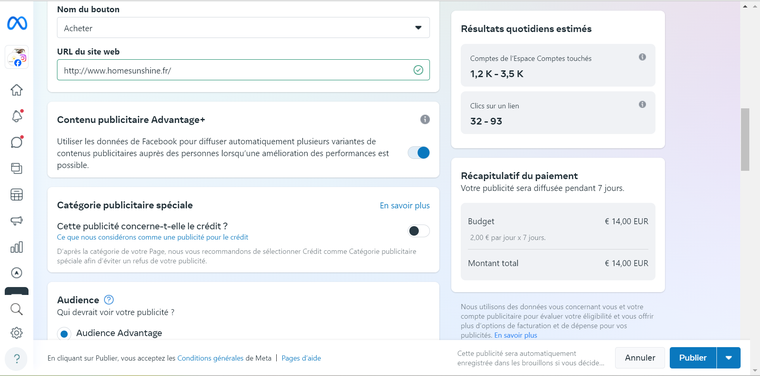This screenshot has height=376, width=760.
Task: Click info icon for Clics sur un lien
Action: tap(642, 104)
